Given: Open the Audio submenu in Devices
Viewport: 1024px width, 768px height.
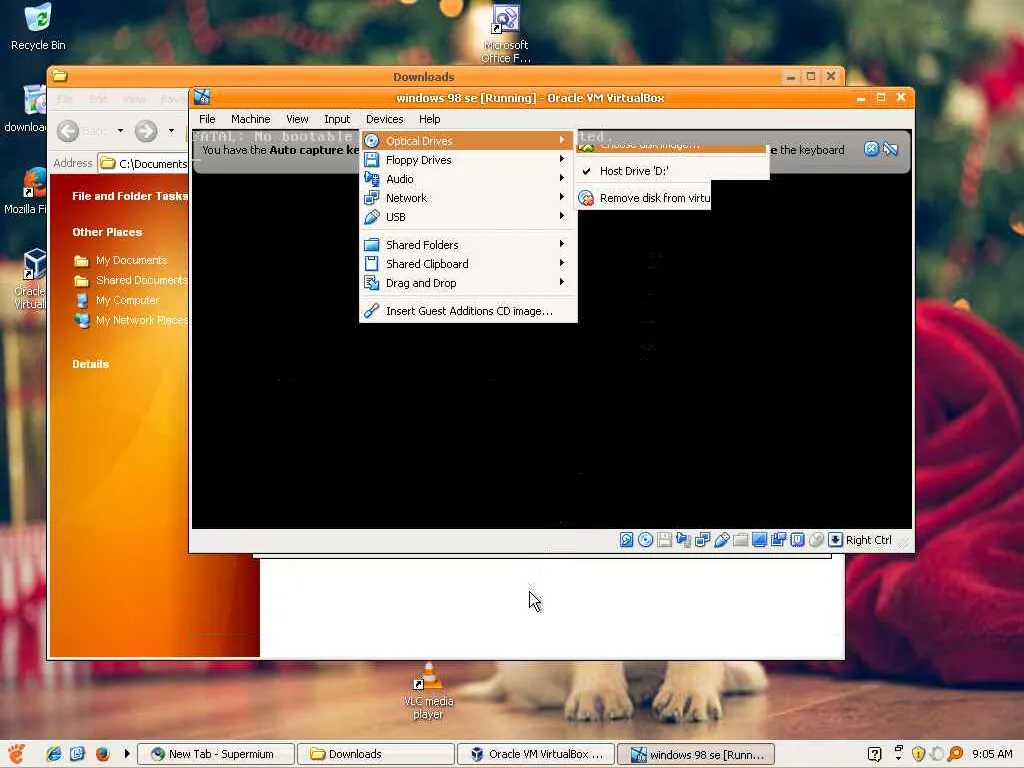Looking at the screenshot, I should (x=468, y=179).
